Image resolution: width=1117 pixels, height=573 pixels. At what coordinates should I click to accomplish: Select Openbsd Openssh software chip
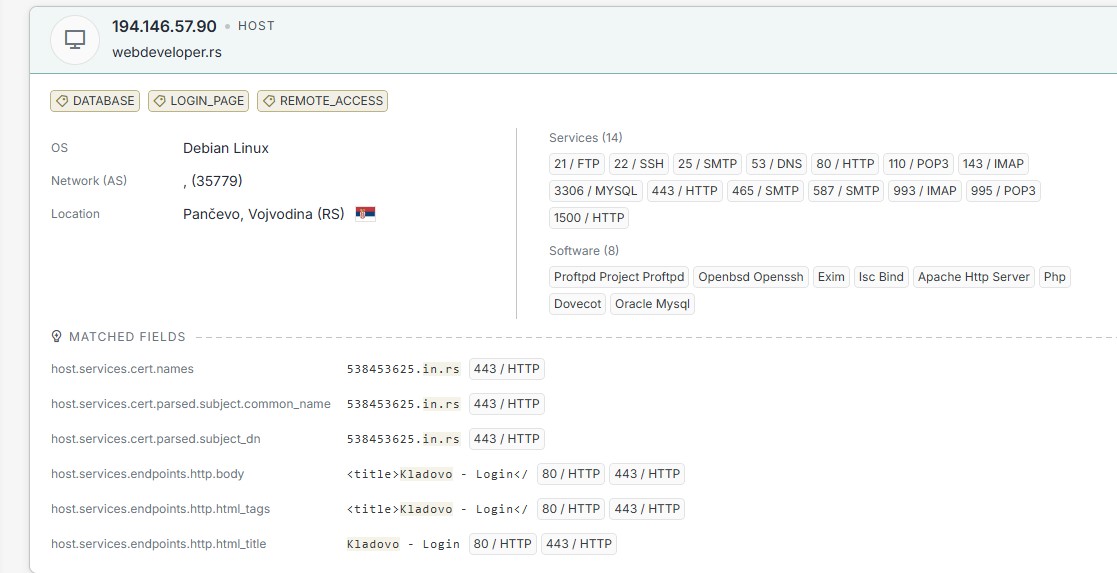751,277
